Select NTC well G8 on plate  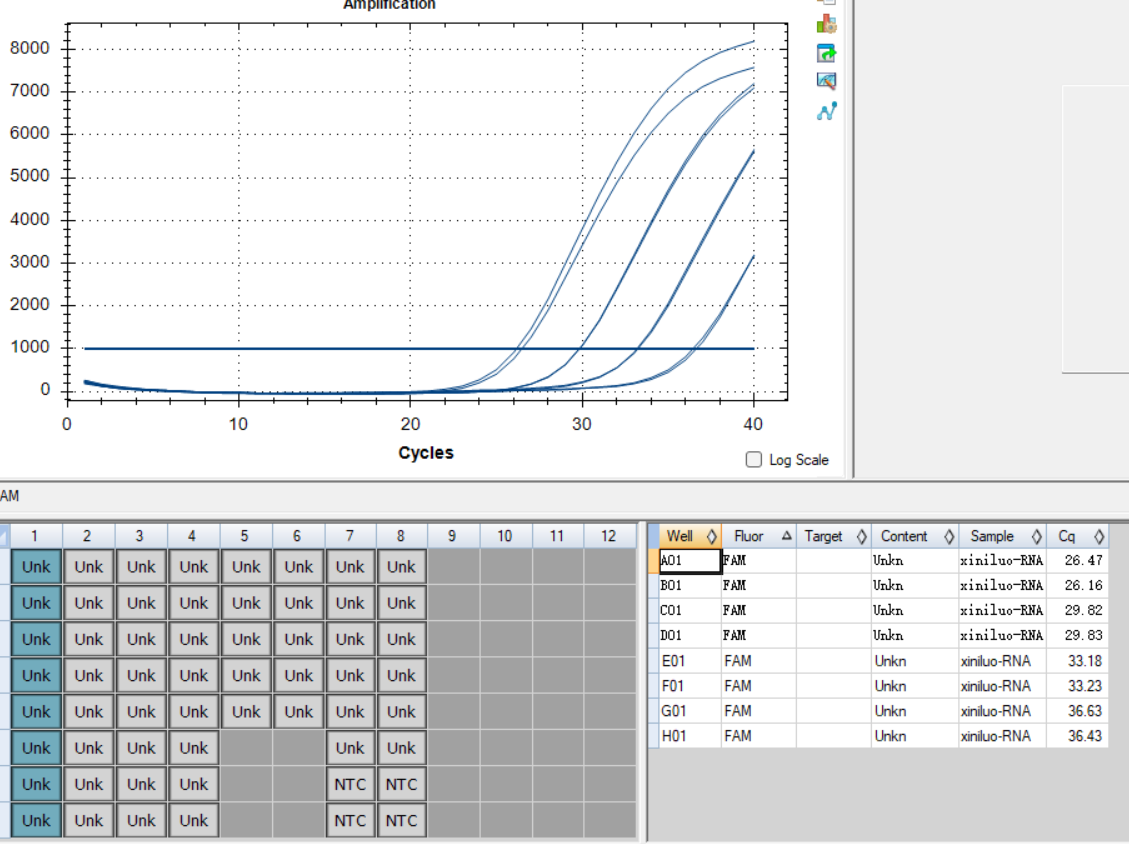[x=401, y=784]
